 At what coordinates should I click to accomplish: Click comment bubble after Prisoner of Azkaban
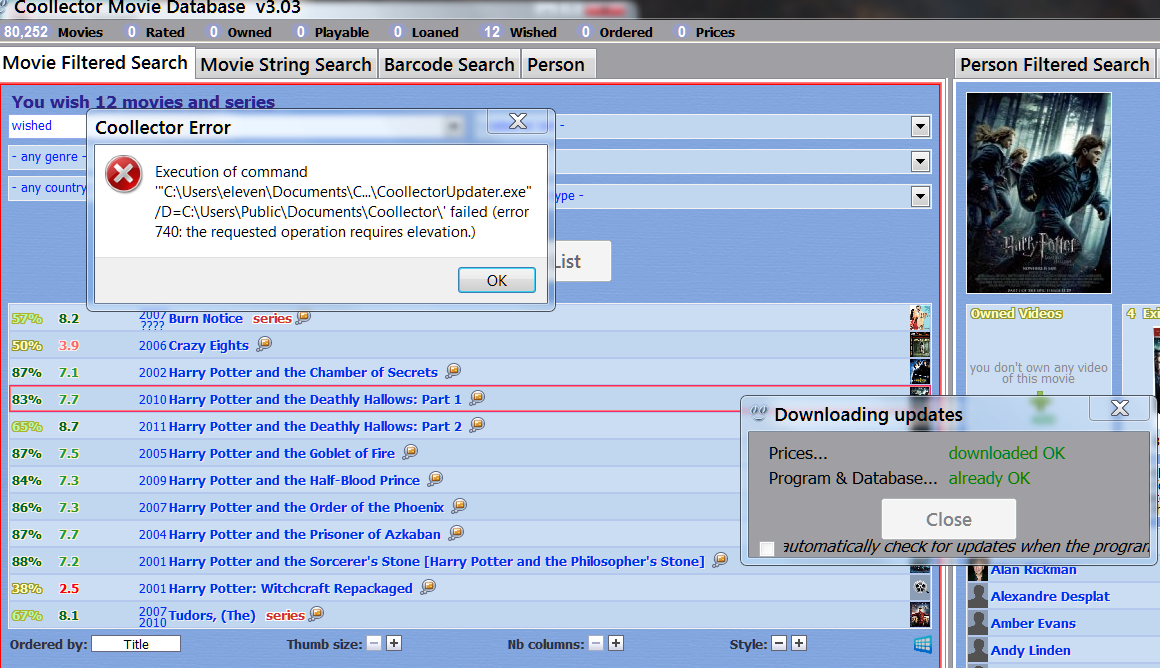456,533
